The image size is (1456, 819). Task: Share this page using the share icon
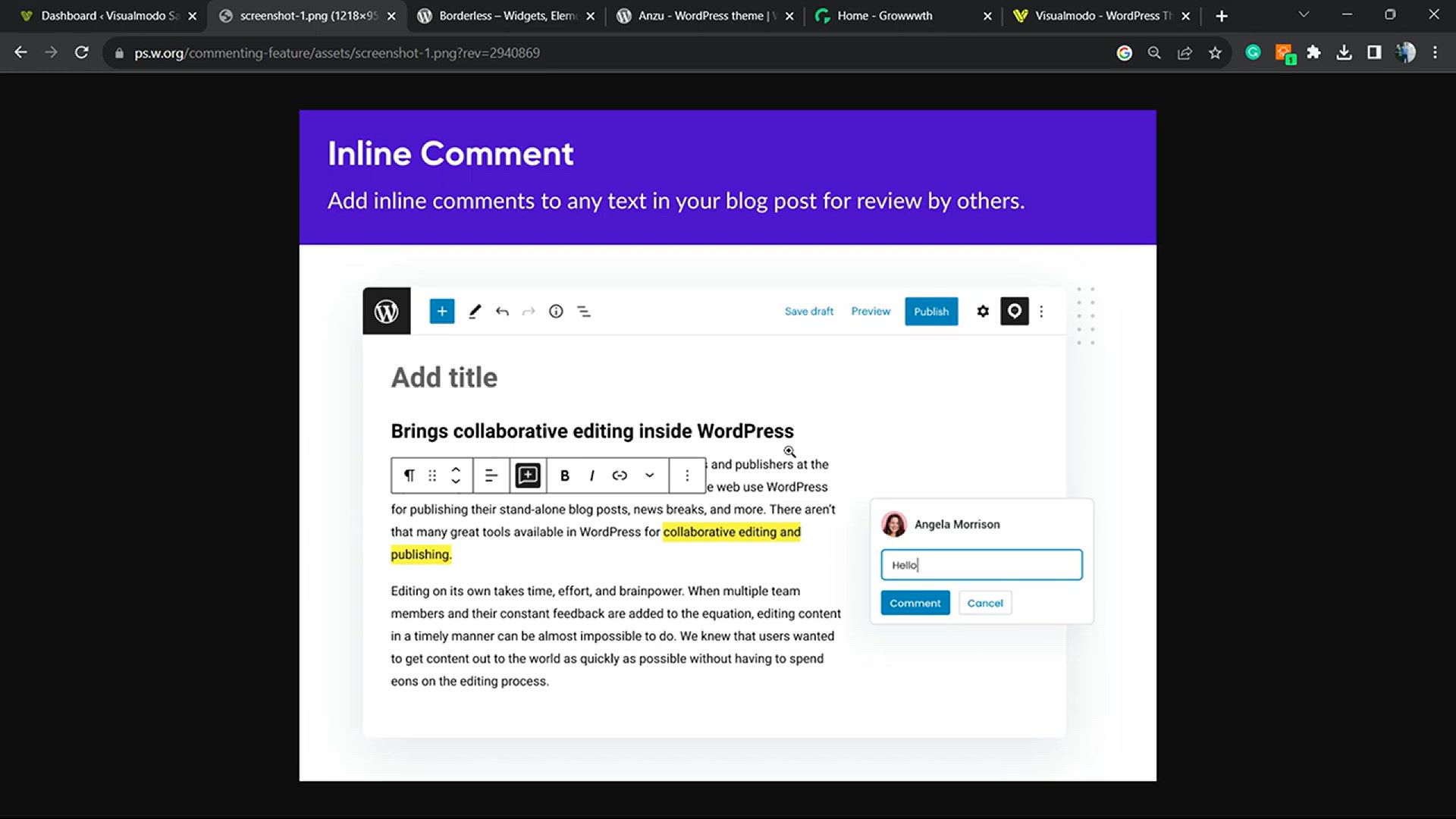(1185, 52)
